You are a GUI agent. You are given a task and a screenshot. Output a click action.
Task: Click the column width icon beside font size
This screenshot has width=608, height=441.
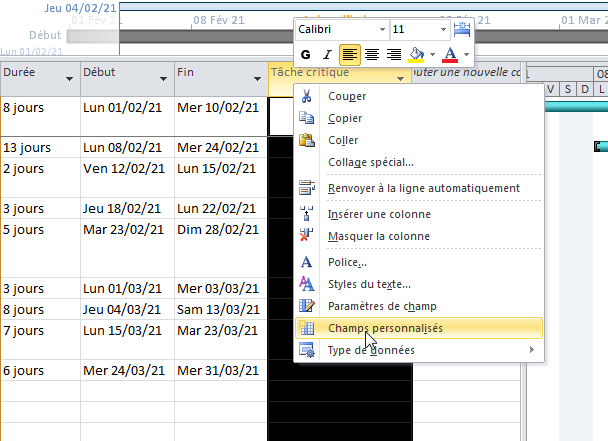pos(462,30)
